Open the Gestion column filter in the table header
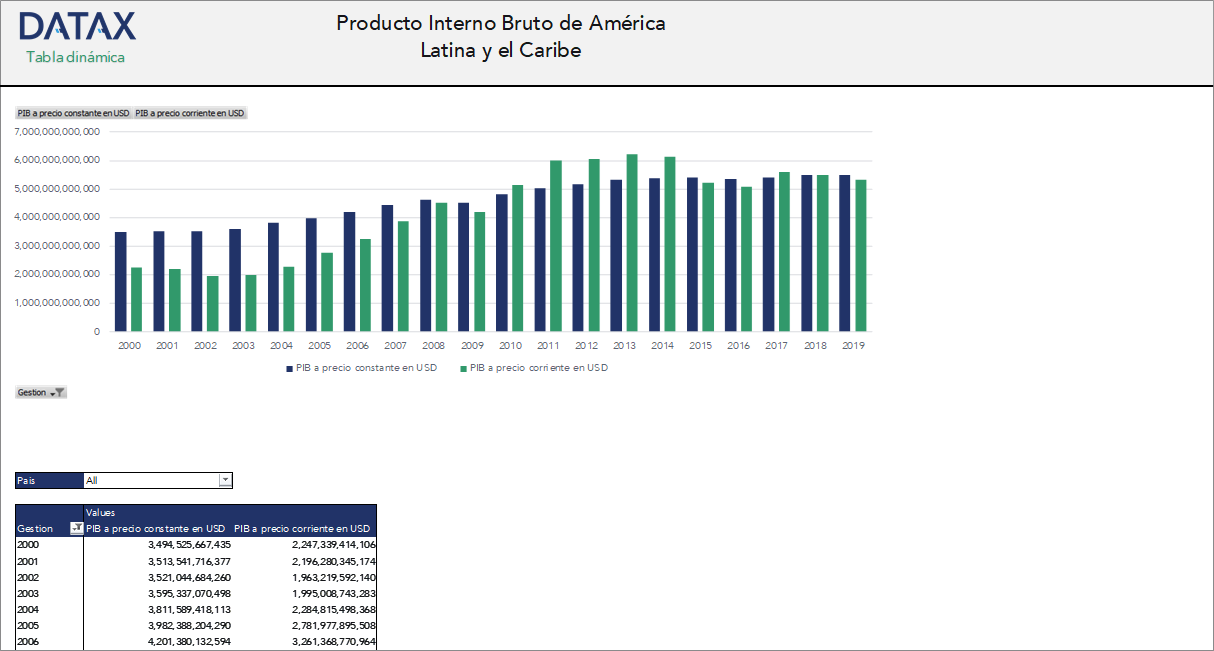 (x=76, y=528)
